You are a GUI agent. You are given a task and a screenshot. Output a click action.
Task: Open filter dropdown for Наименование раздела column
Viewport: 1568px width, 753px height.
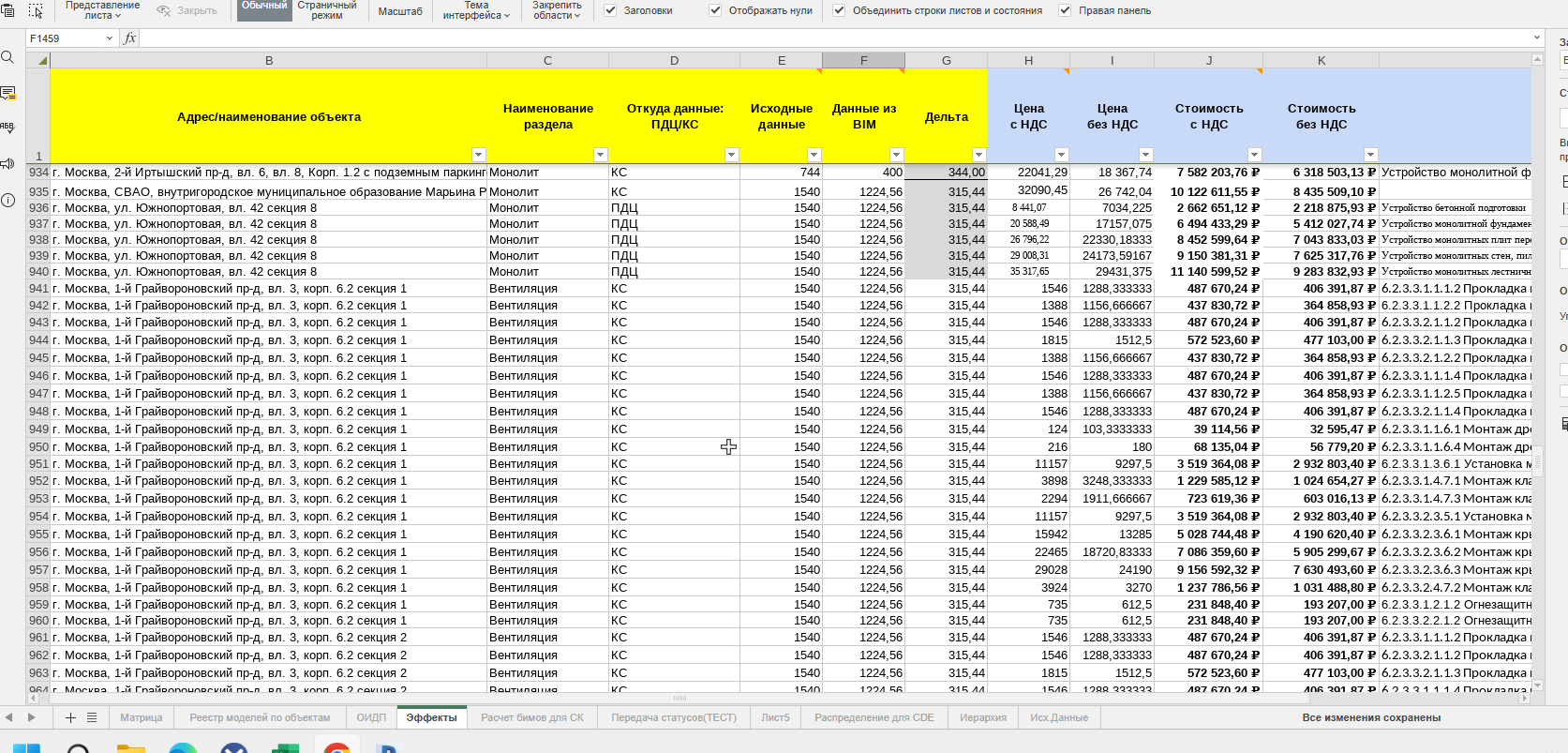coord(601,155)
